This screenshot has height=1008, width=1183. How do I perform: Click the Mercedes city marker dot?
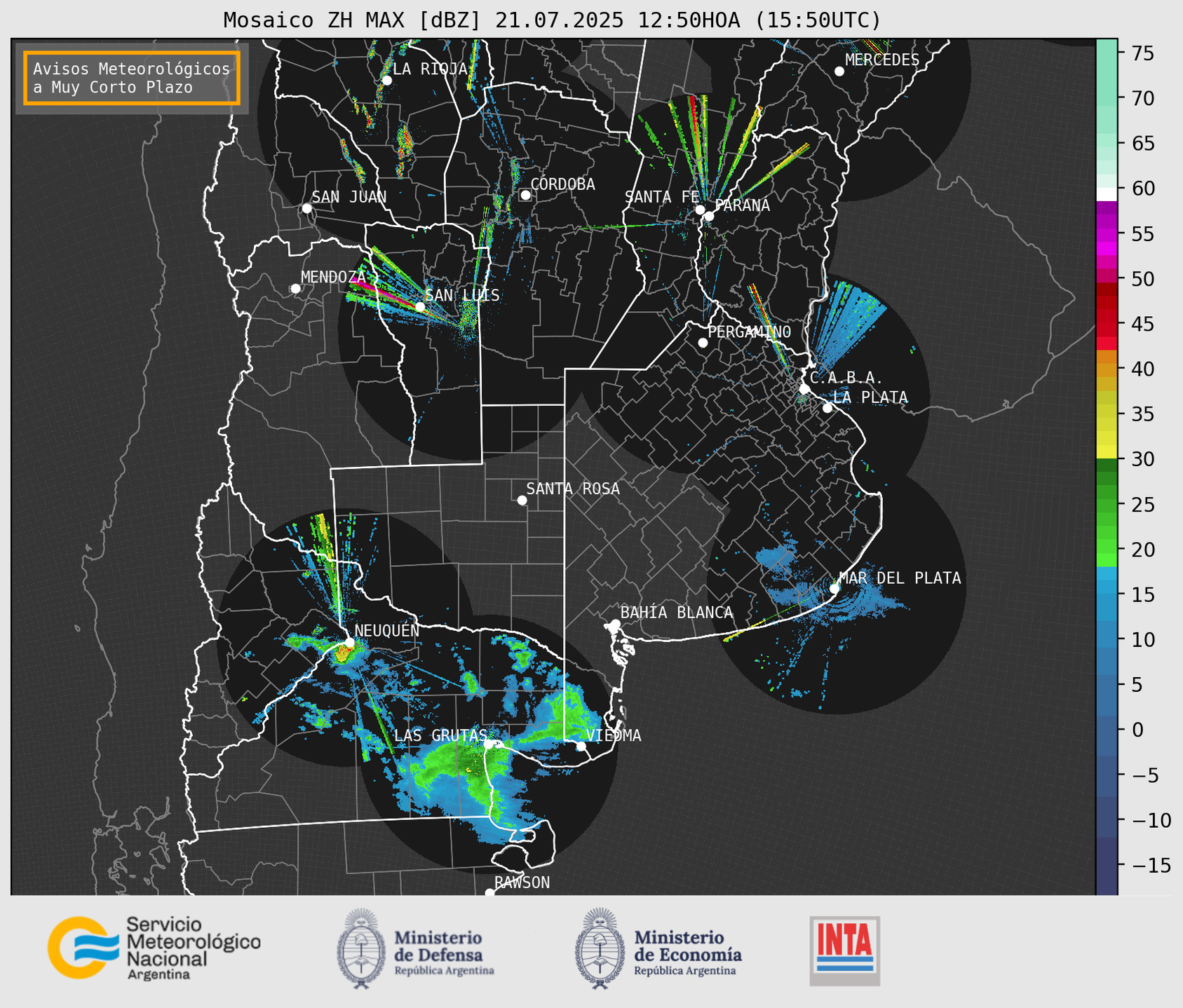[x=839, y=71]
